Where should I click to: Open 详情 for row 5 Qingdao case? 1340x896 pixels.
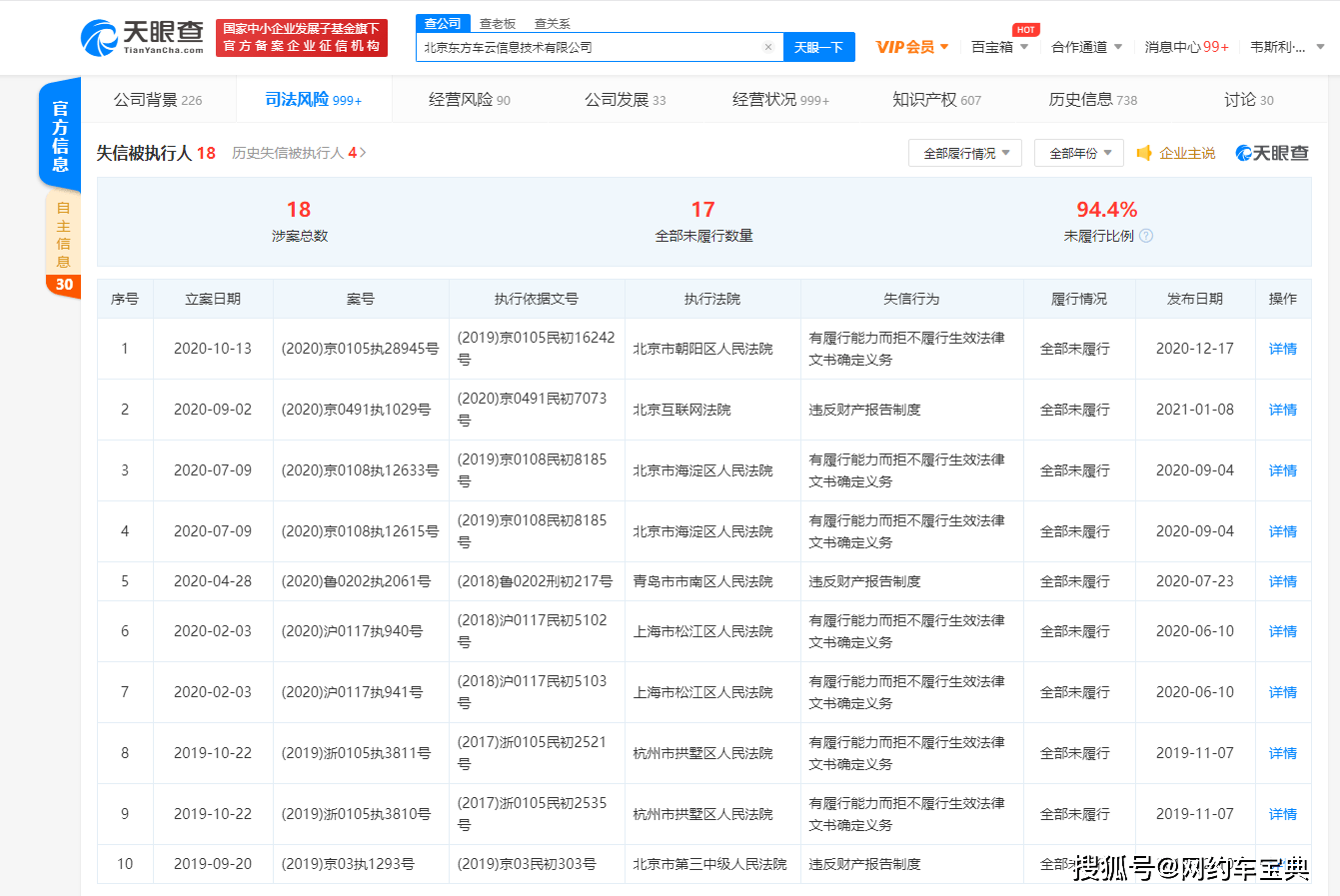click(1283, 581)
